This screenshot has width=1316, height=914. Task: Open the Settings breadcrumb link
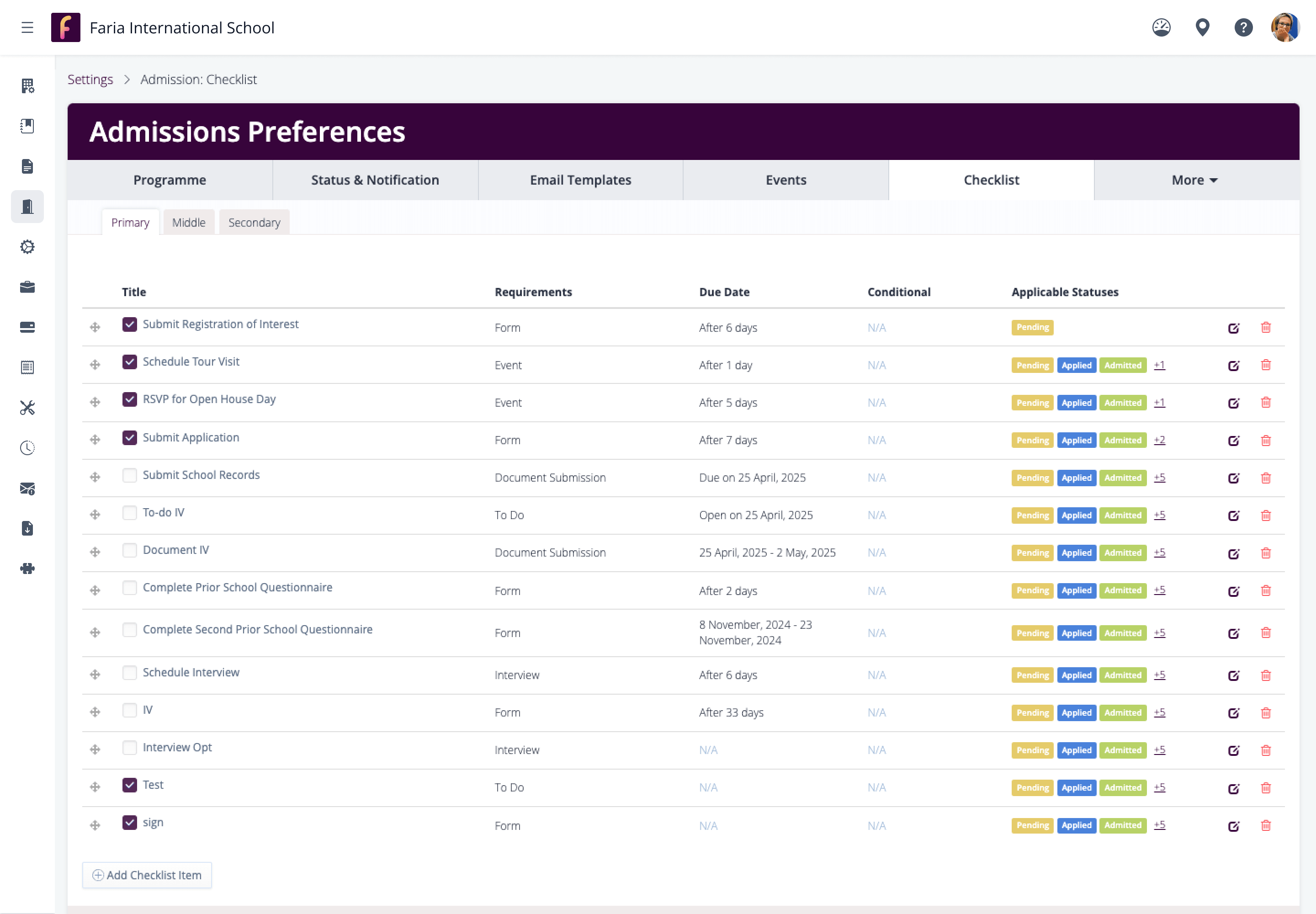[90, 79]
